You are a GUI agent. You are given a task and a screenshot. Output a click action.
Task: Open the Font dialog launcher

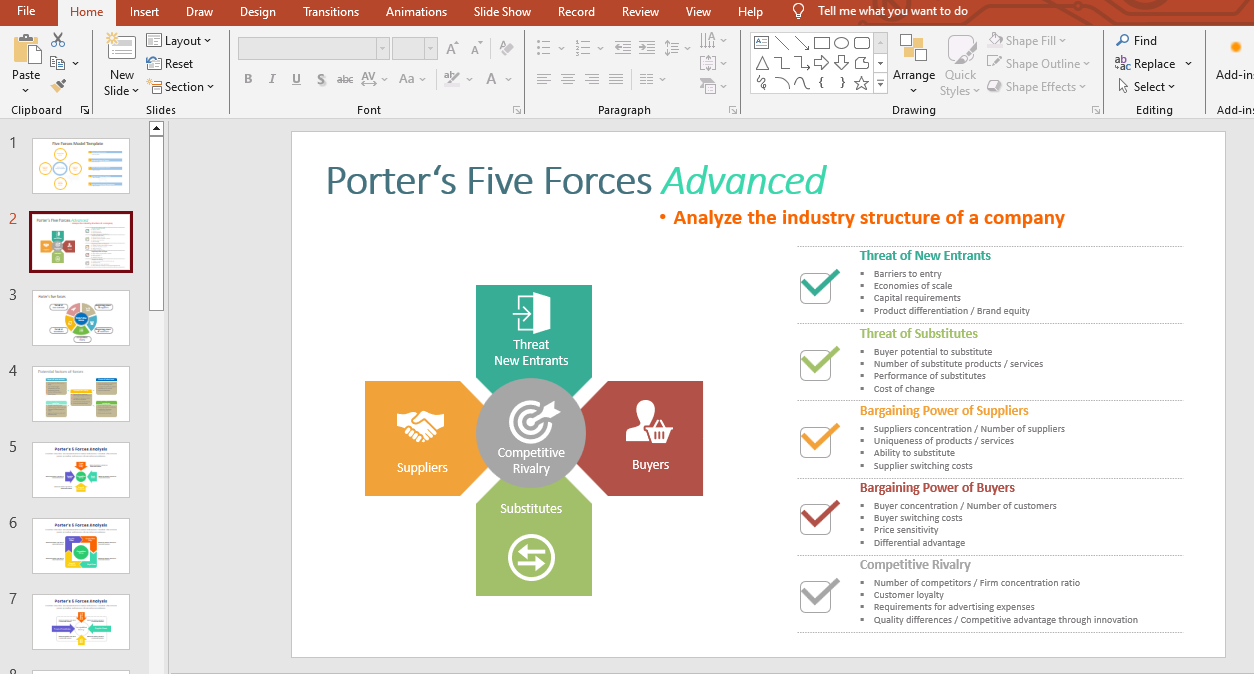coord(517,110)
